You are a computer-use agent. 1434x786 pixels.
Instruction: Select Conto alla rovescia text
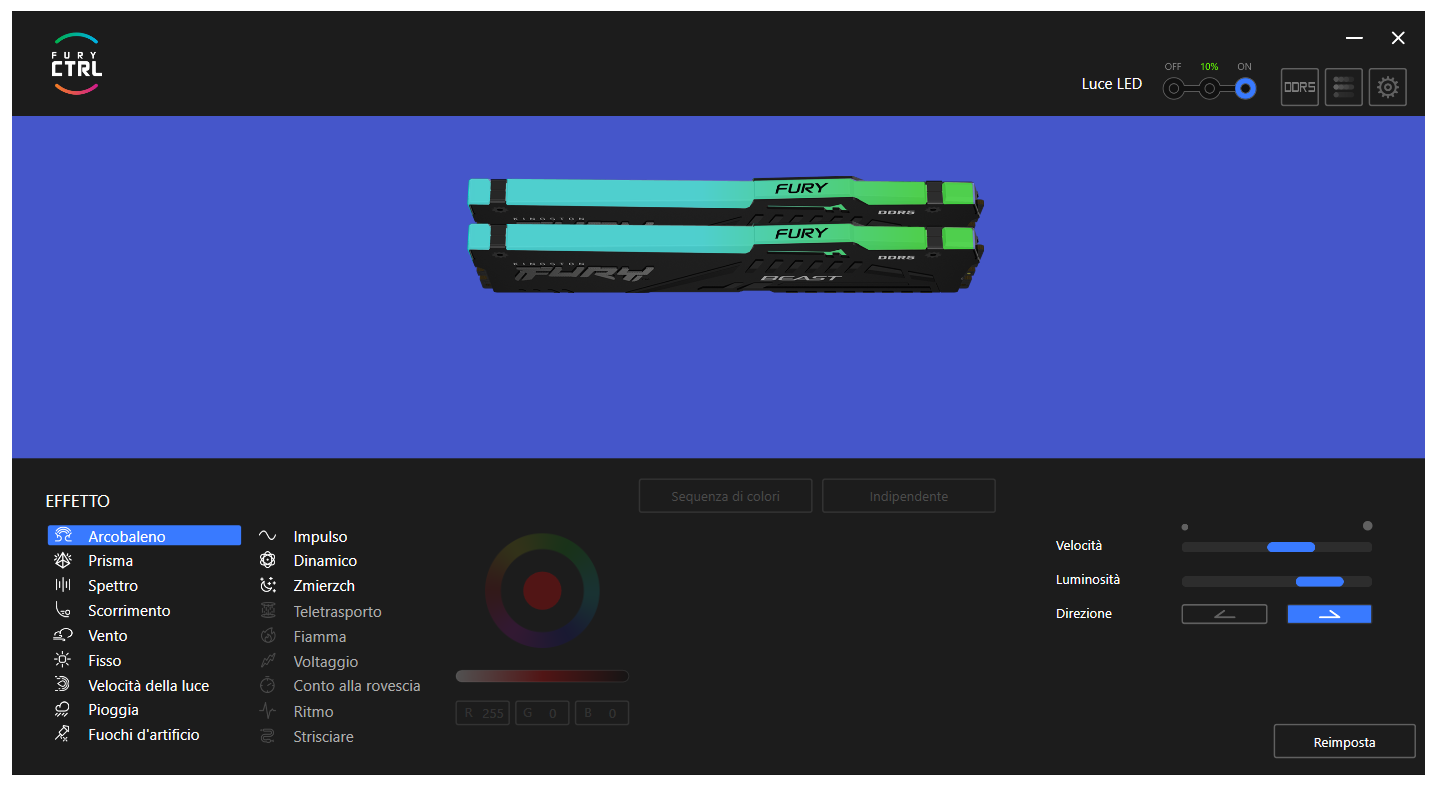pos(357,686)
